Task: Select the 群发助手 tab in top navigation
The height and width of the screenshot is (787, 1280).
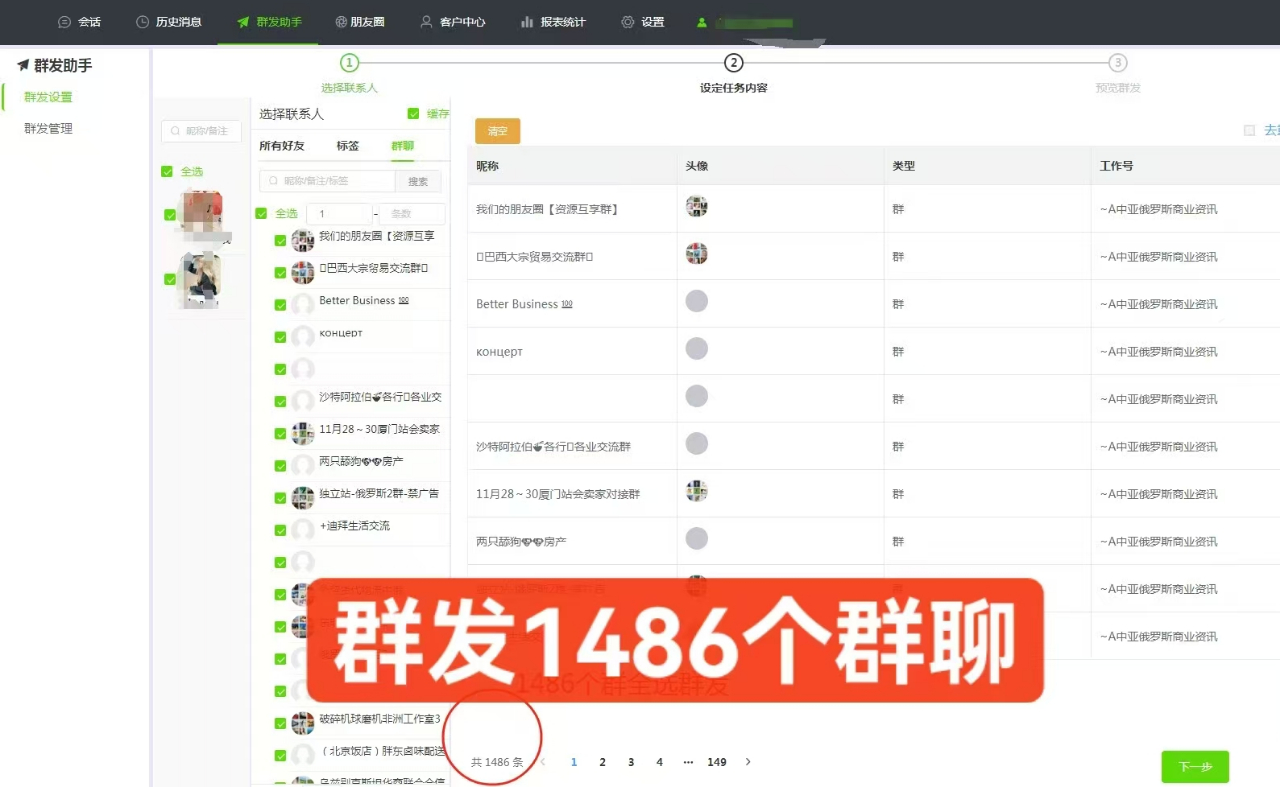Action: click(x=270, y=22)
